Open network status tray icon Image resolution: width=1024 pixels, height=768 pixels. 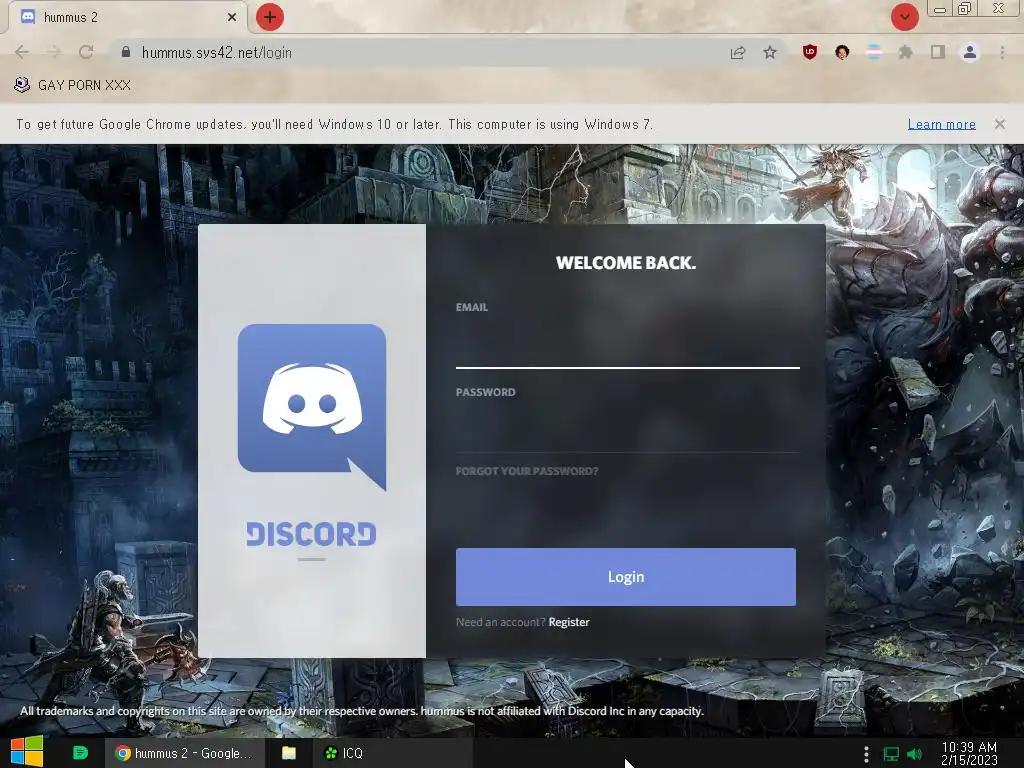coord(891,754)
